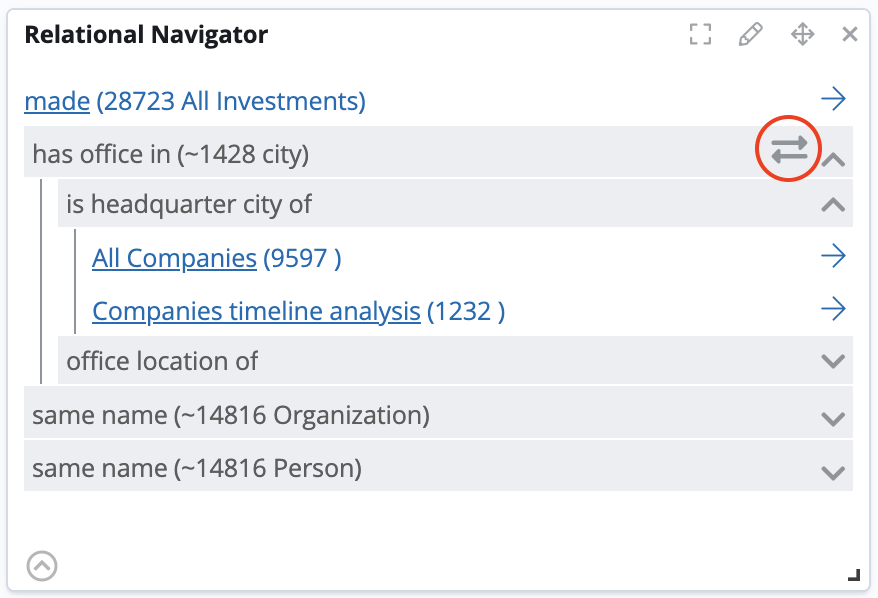Expand the 'office location of' section
This screenshot has height=598, width=878.
pyautogui.click(x=833, y=361)
